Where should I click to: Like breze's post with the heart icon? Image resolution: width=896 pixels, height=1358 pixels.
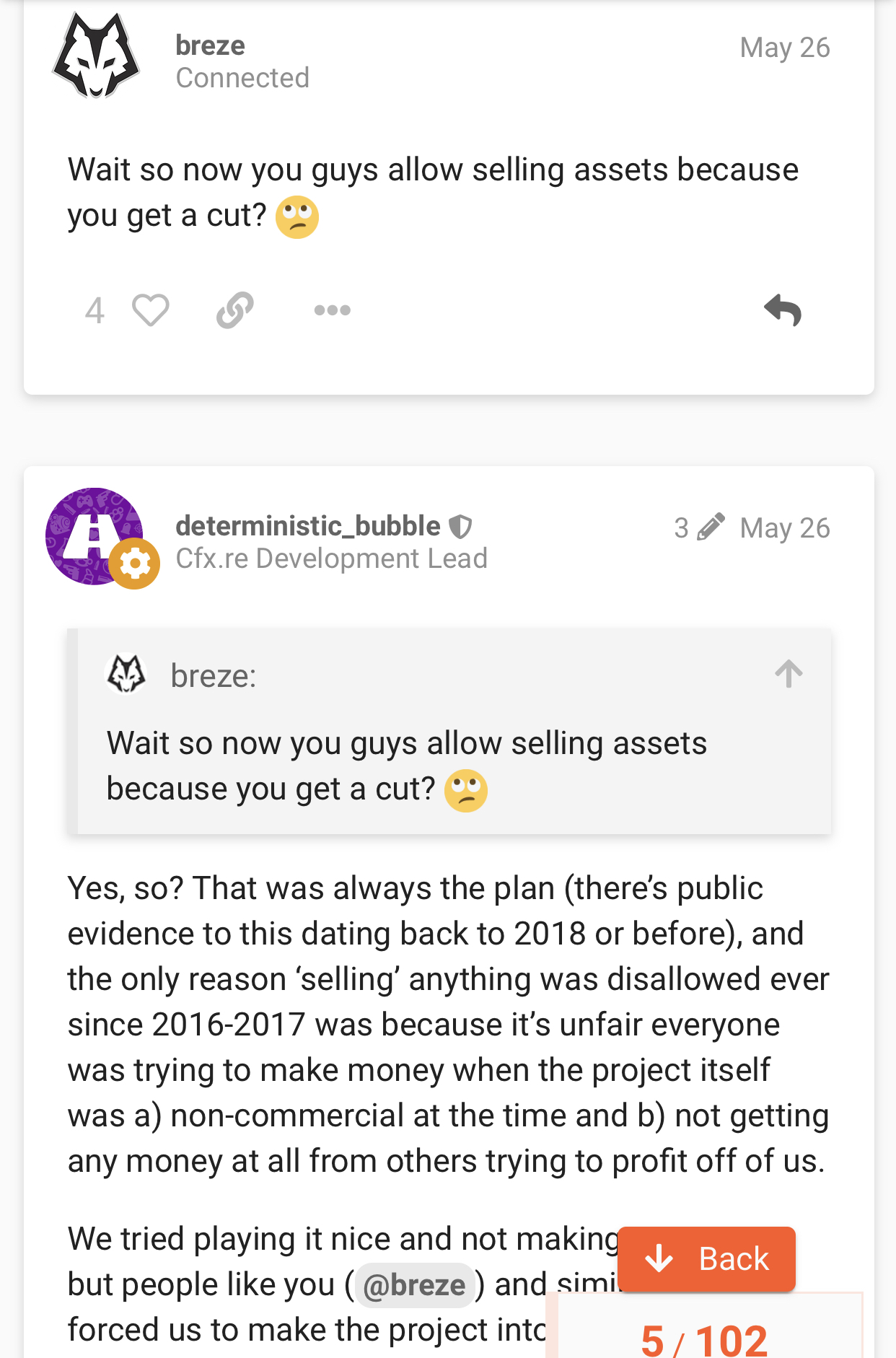coord(151,311)
